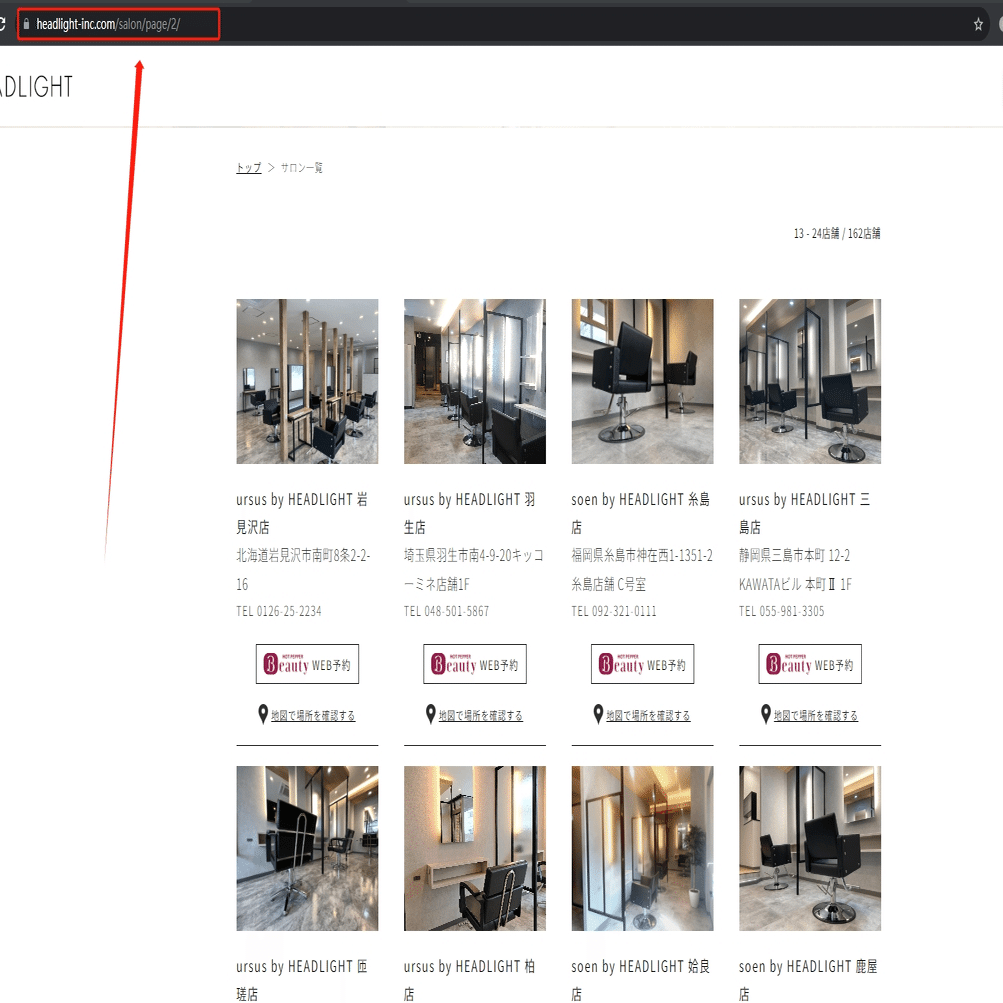
Task: Open the soen by HEADLIGHT 鹿屋店 title
Action: click(808, 980)
